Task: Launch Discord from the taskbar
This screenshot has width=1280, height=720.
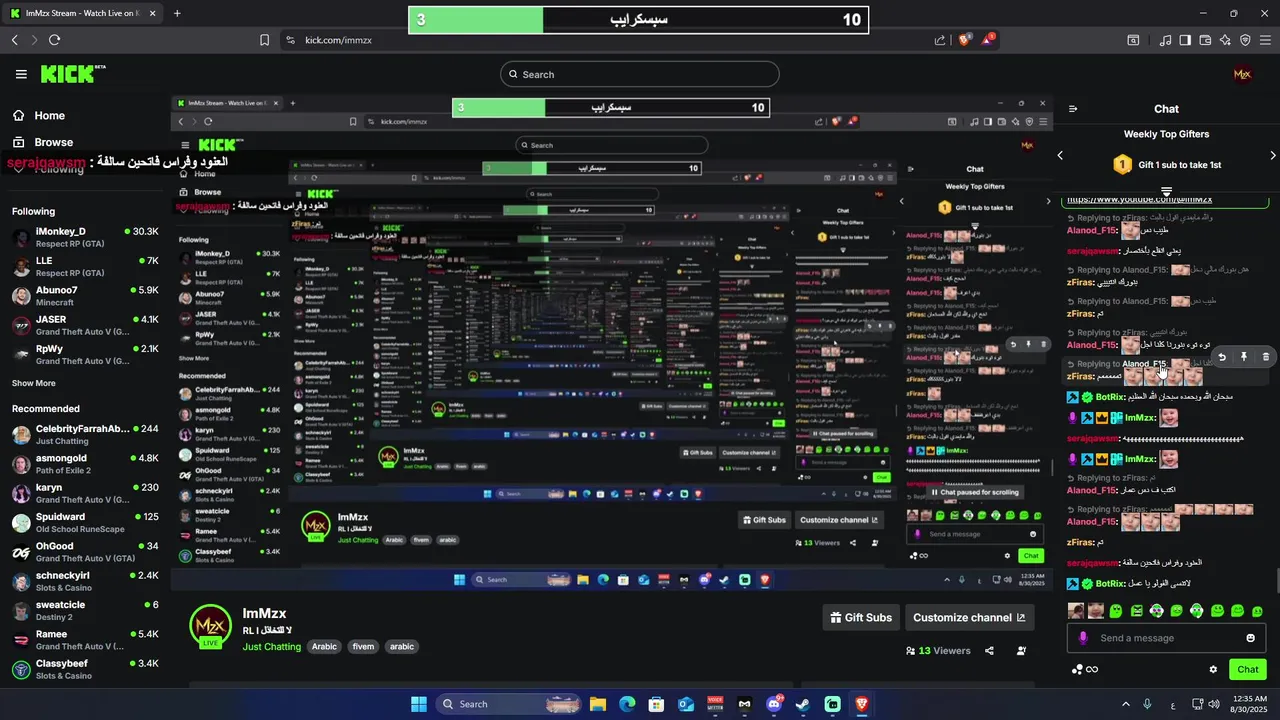Action: point(774,704)
